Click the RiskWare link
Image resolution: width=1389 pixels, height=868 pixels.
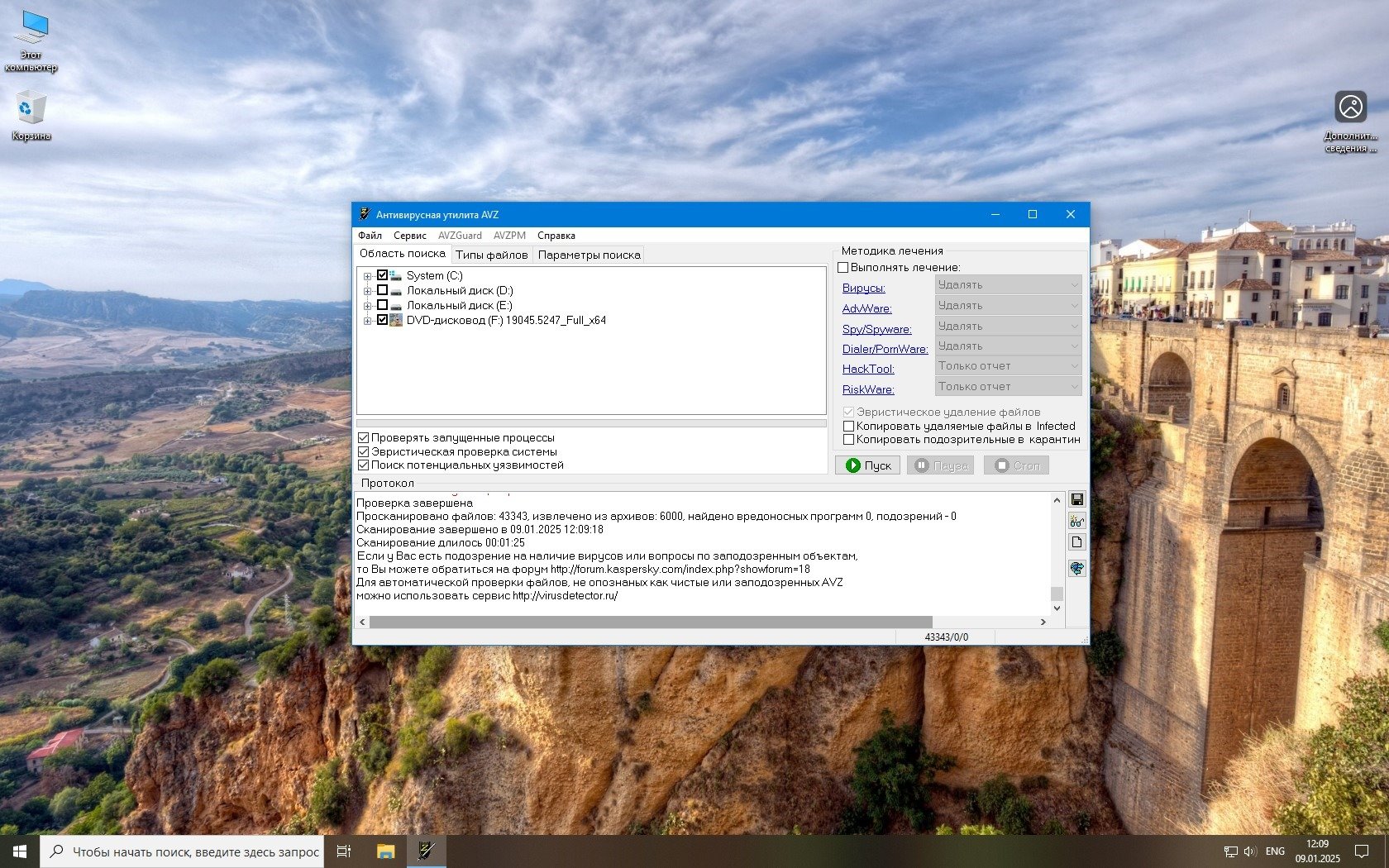click(869, 389)
